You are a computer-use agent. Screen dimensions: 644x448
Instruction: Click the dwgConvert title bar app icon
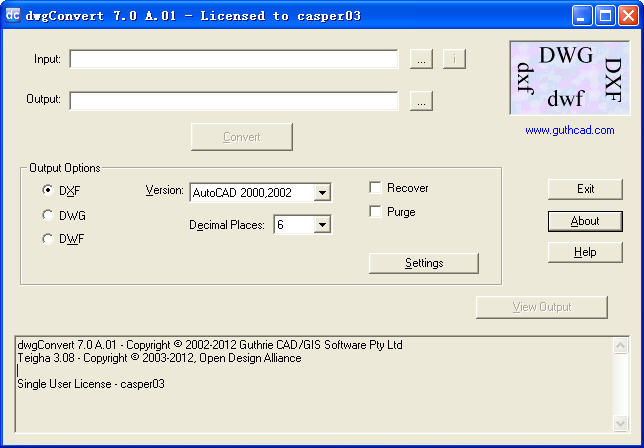pyautogui.click(x=13, y=16)
